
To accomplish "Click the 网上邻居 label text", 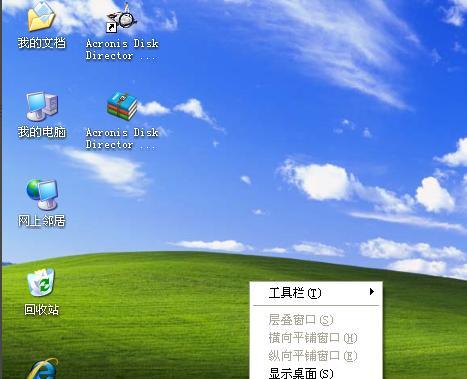I will tap(42, 221).
